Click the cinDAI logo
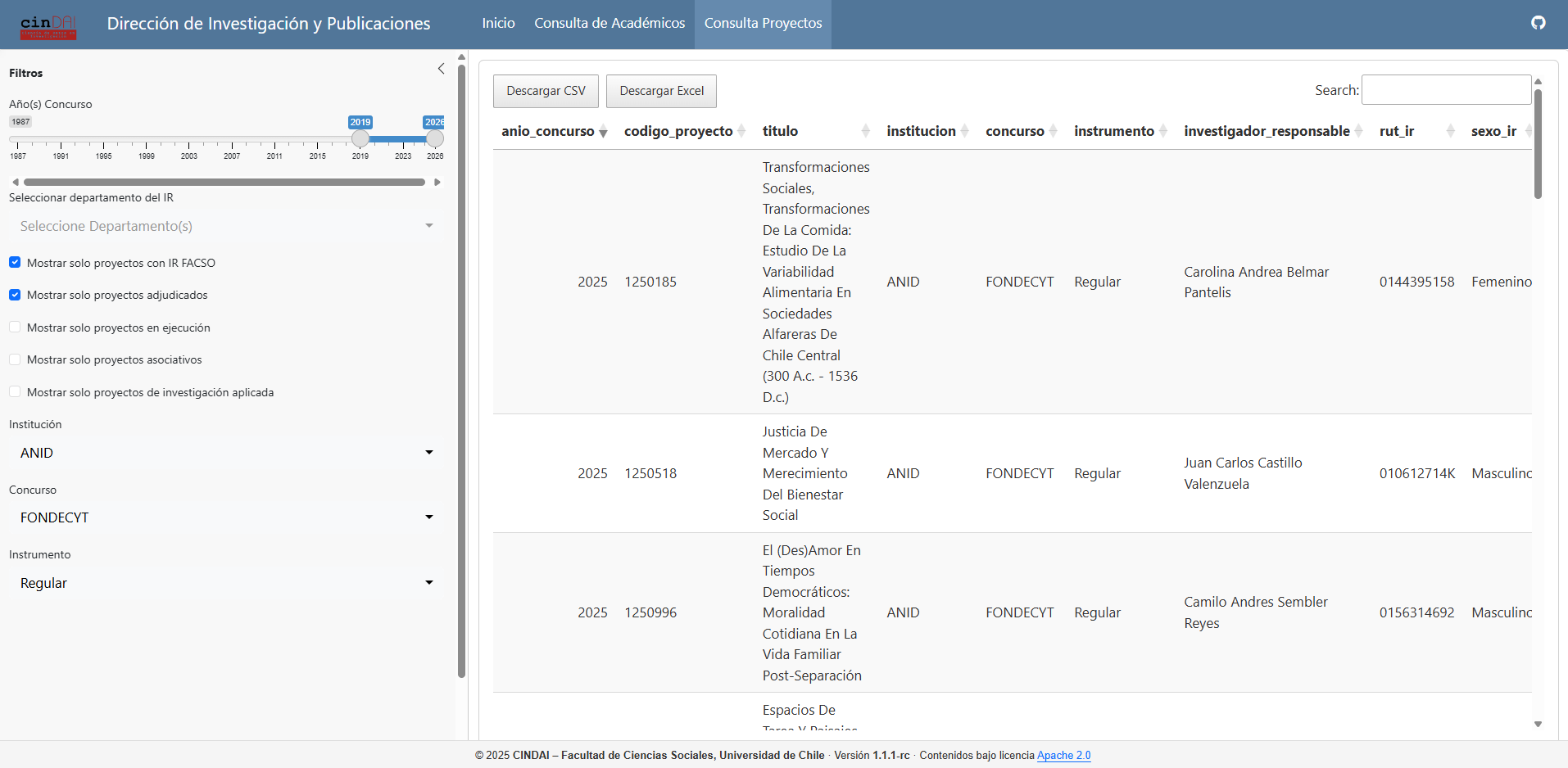 48,25
